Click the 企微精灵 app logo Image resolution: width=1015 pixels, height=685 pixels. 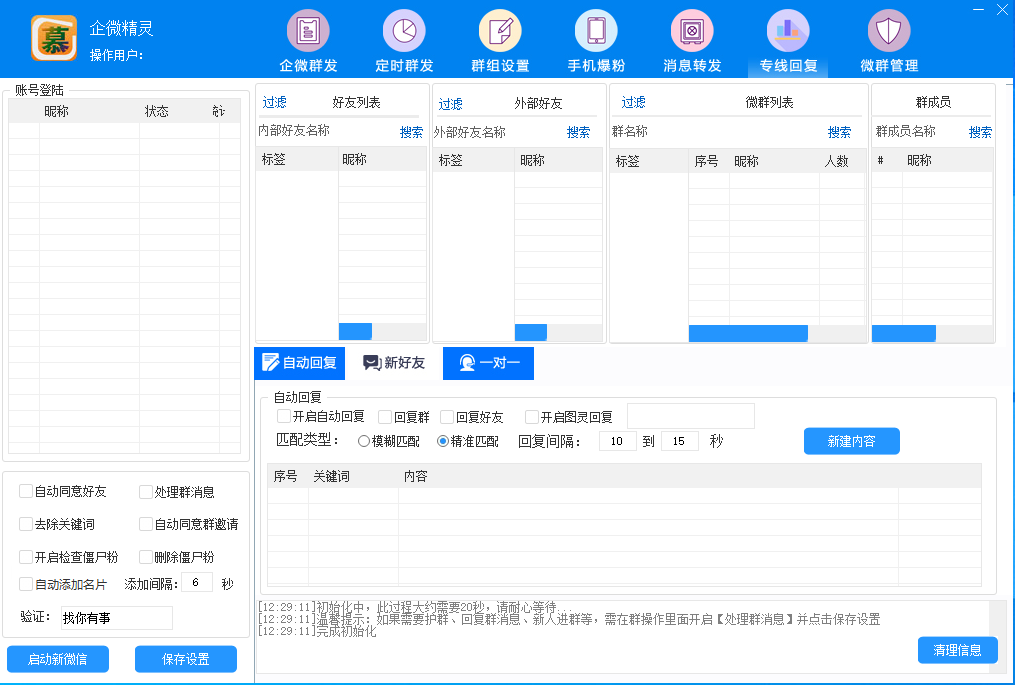(x=54, y=38)
